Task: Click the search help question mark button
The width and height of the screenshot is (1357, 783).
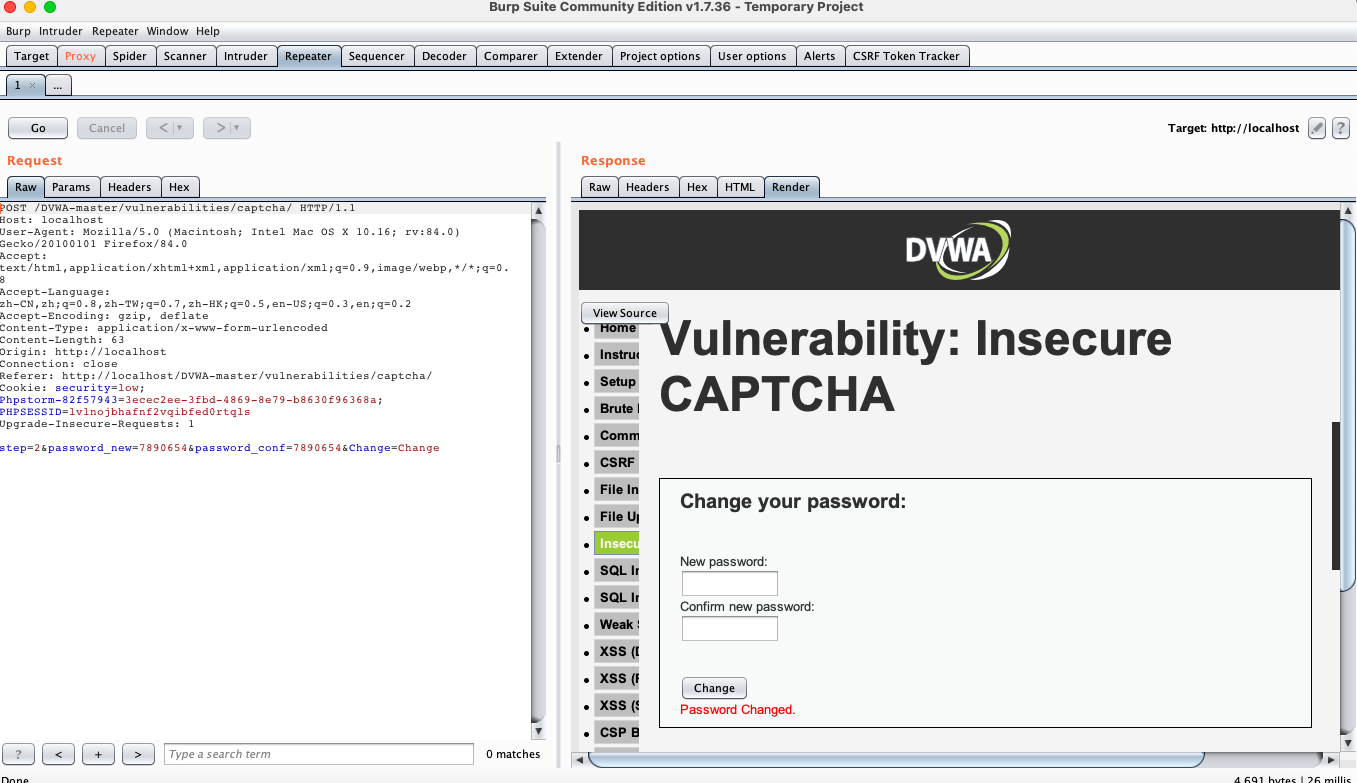Action: (x=19, y=754)
